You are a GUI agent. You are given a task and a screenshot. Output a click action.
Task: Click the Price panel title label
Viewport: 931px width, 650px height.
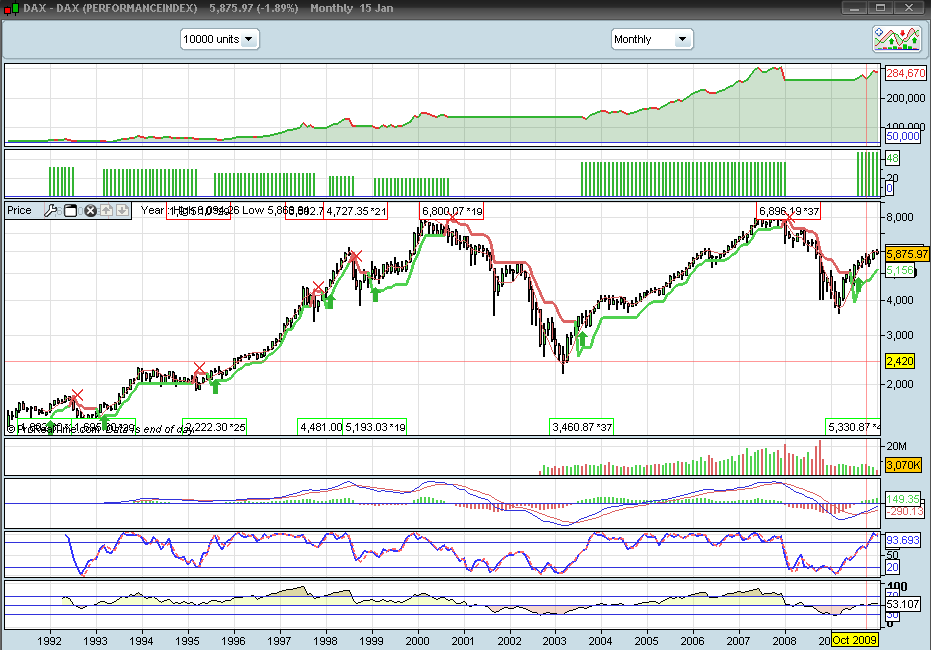[19, 210]
